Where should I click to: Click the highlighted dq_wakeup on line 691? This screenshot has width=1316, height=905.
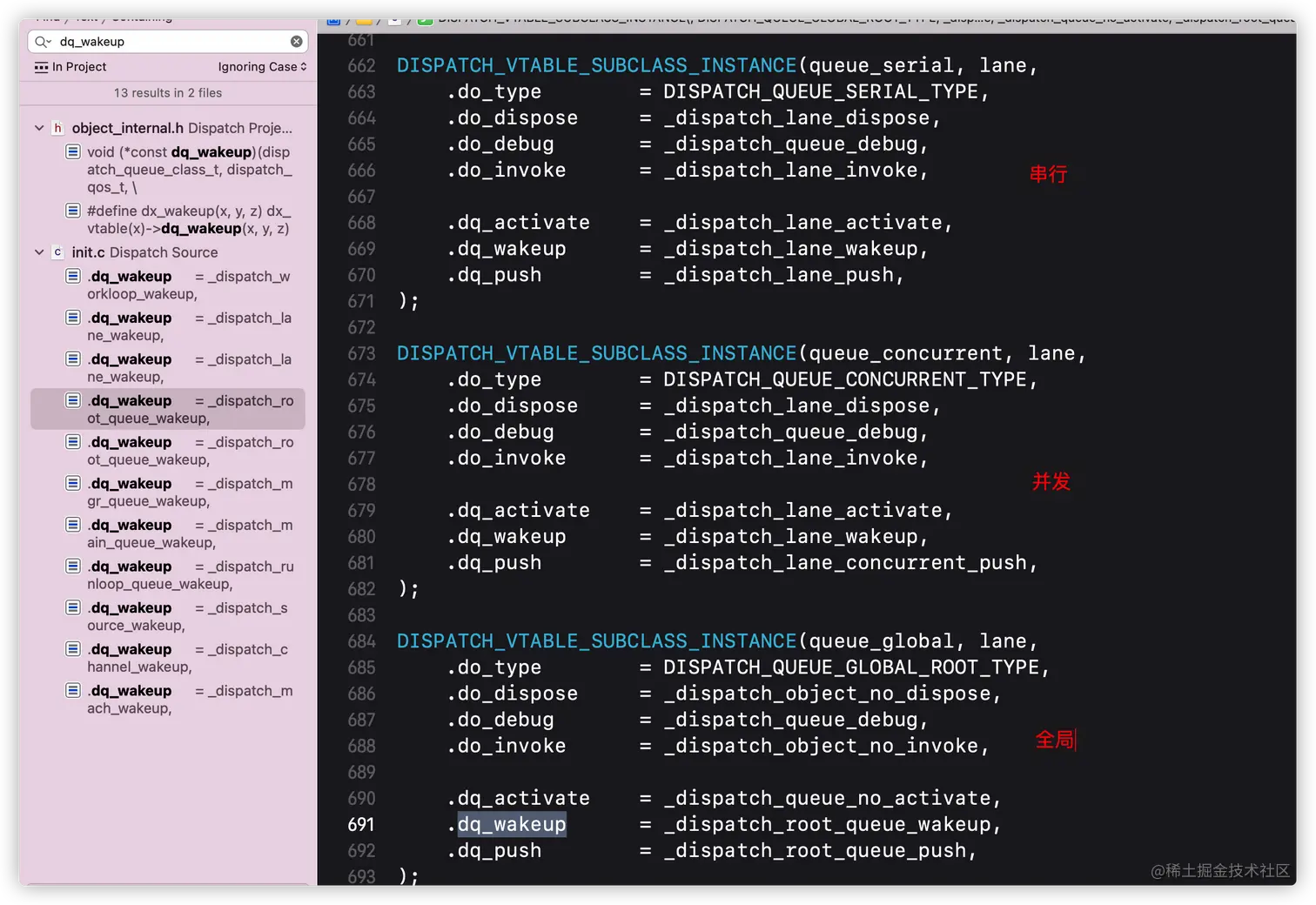point(512,824)
